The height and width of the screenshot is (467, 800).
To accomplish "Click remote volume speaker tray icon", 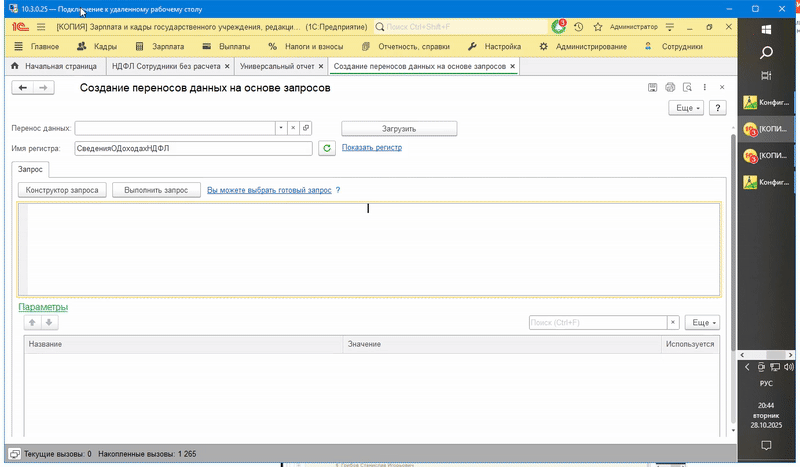I will tap(788, 367).
